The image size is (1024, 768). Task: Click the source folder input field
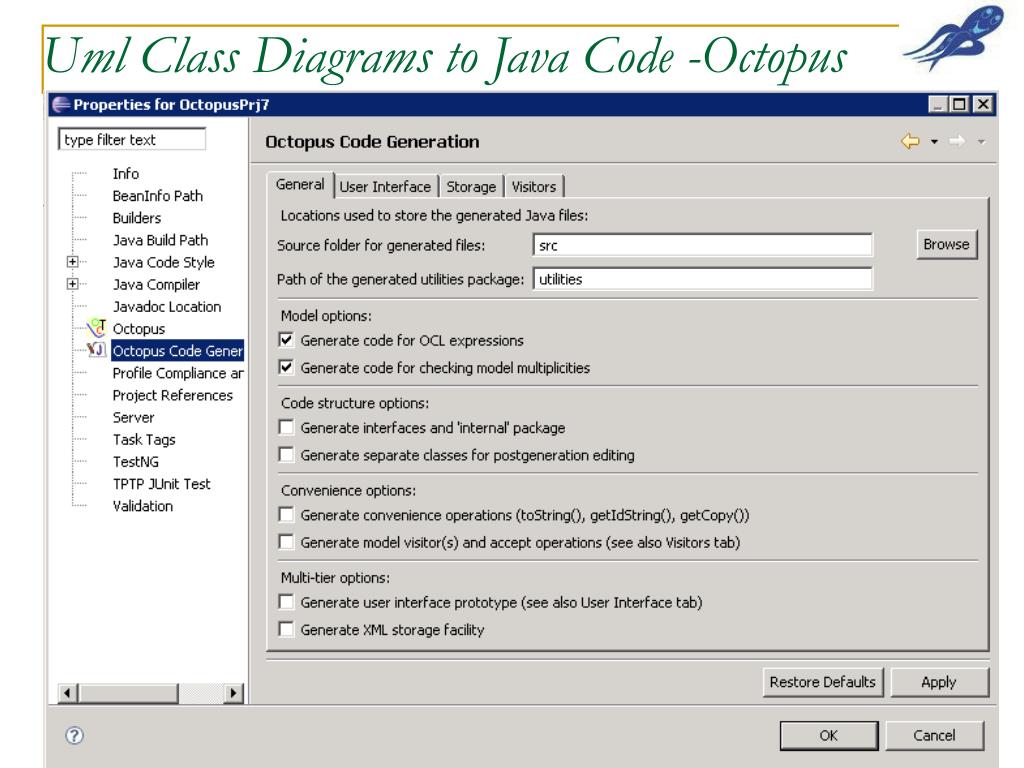click(703, 246)
